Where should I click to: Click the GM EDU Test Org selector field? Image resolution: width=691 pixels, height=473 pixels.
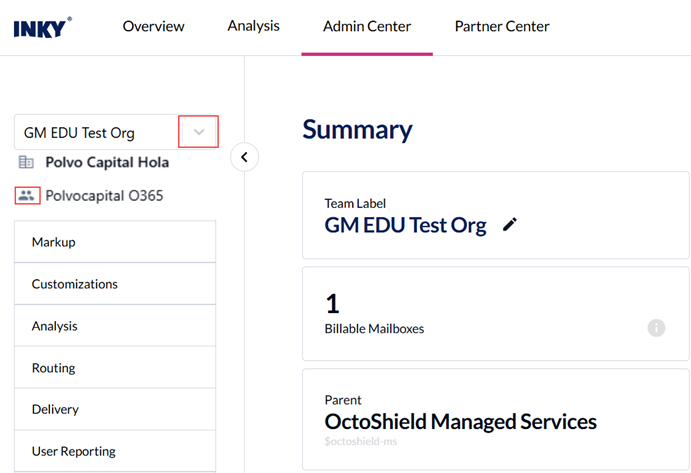pos(95,132)
